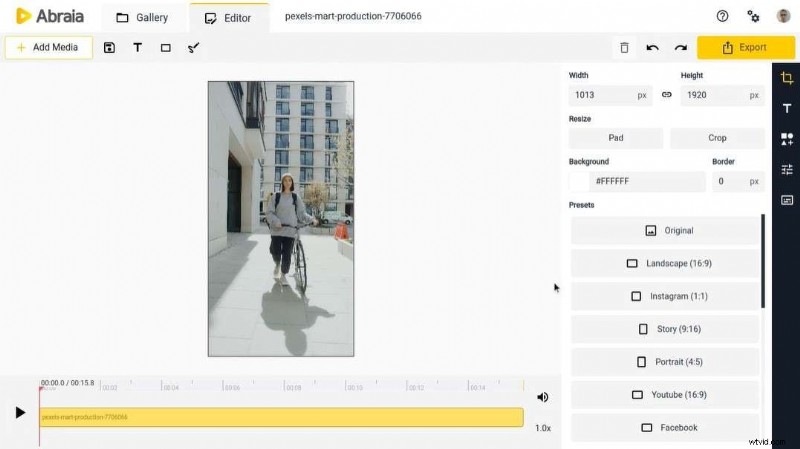Toggle the aspect ratio link icon
Screen dimensions: 800x449
tap(666, 95)
